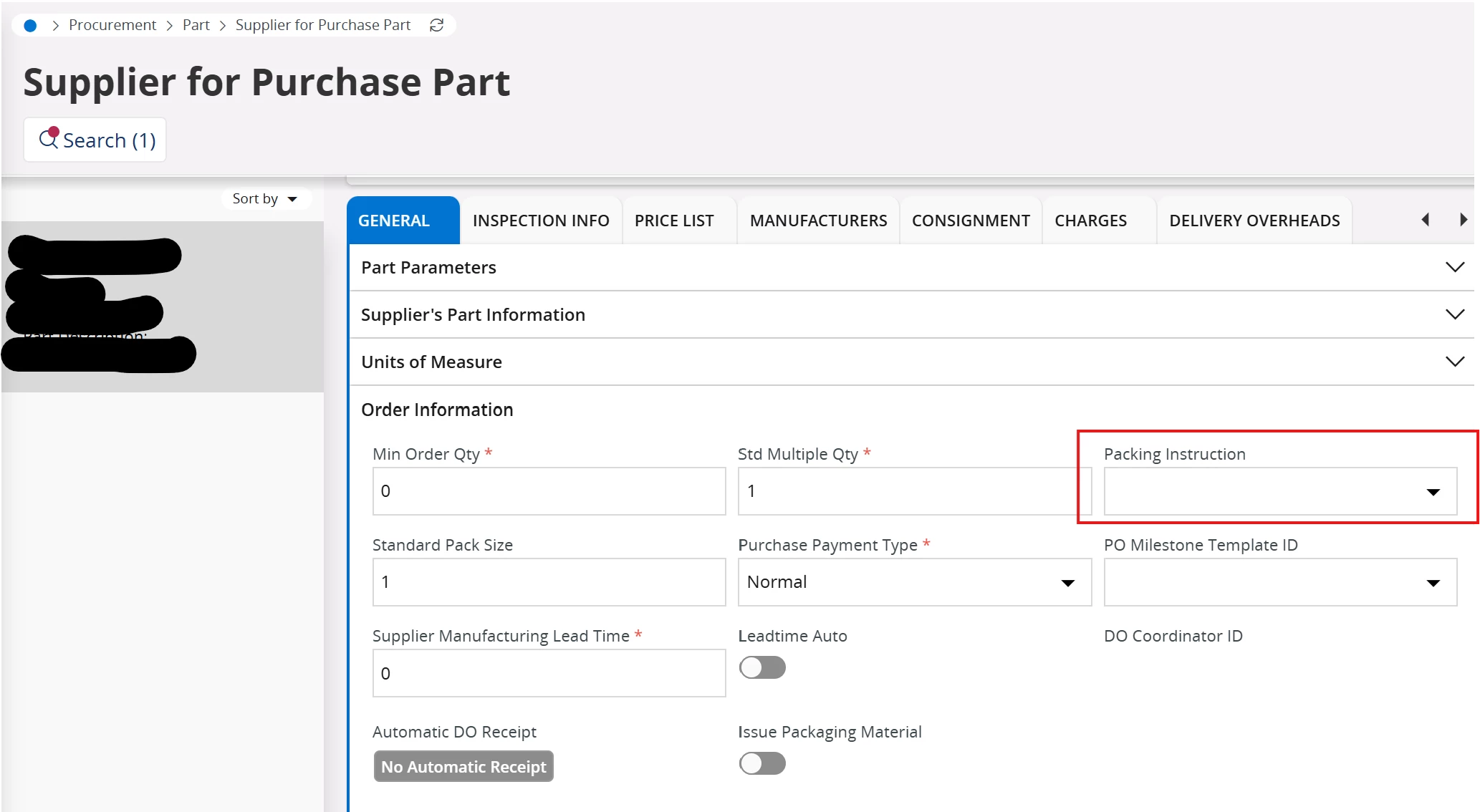Expand the Units of Measure section

tap(1454, 362)
